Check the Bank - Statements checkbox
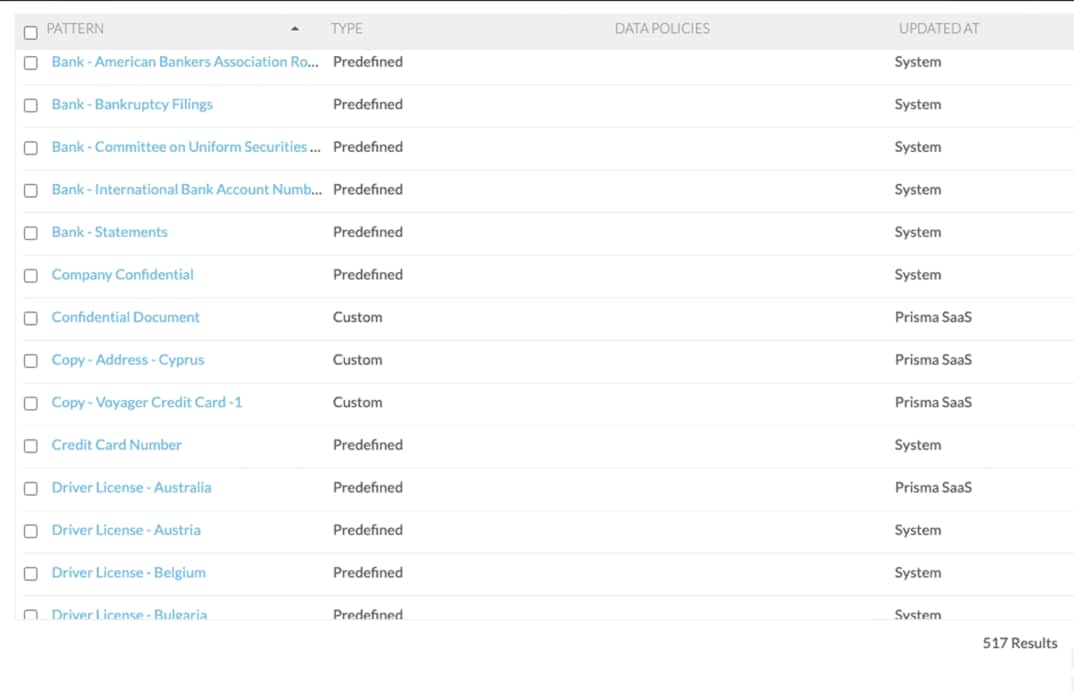Image resolution: width=1074 pixels, height=692 pixels. point(30,233)
